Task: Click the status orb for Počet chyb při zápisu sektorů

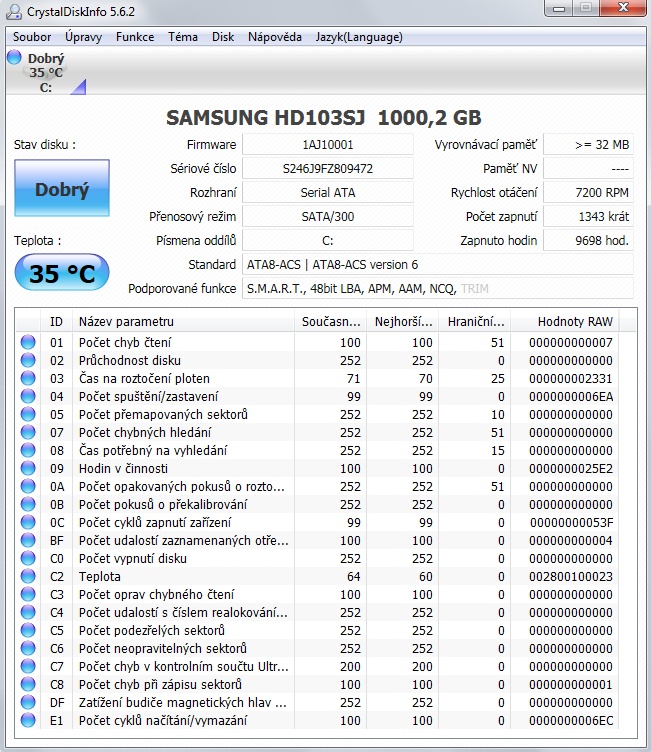Action: (28, 684)
